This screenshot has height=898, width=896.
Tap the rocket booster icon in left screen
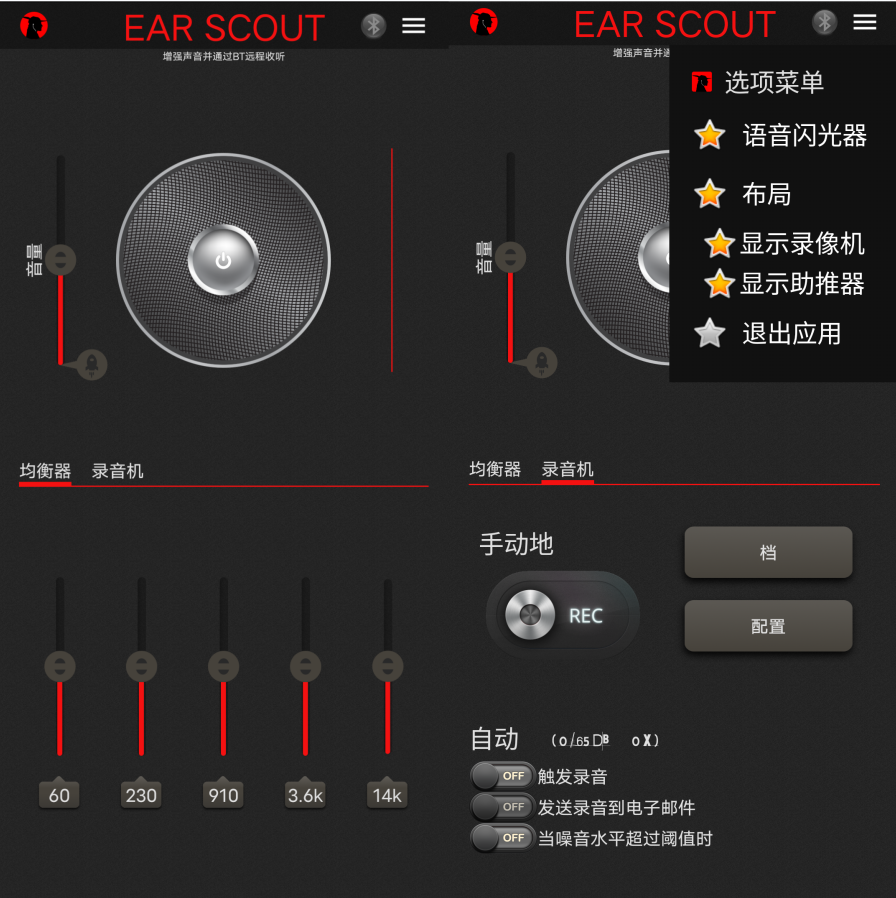(x=91, y=364)
